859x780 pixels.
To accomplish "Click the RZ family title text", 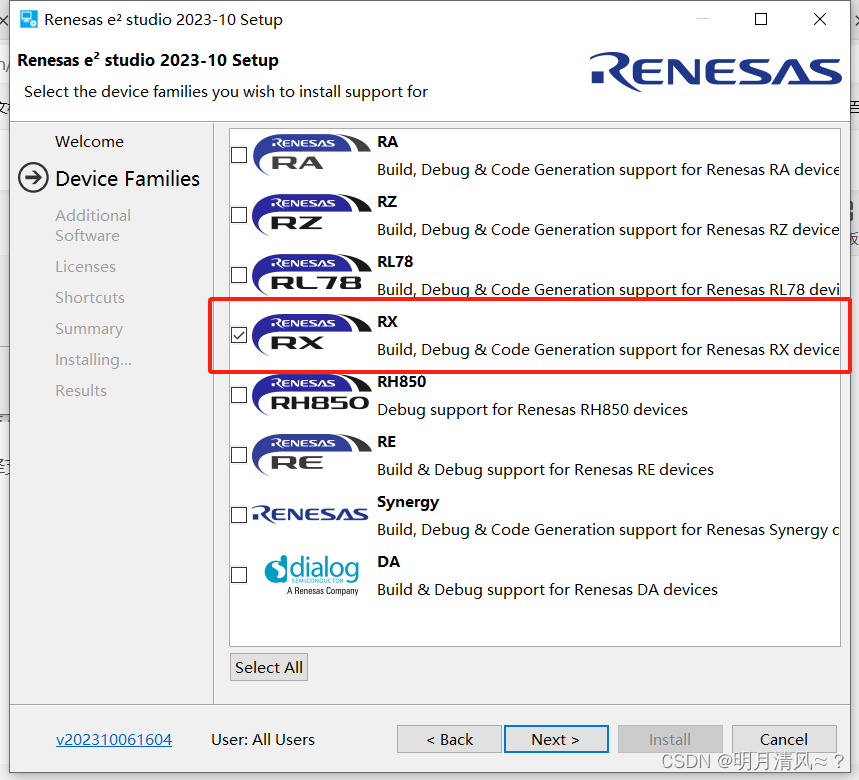I will [x=387, y=202].
